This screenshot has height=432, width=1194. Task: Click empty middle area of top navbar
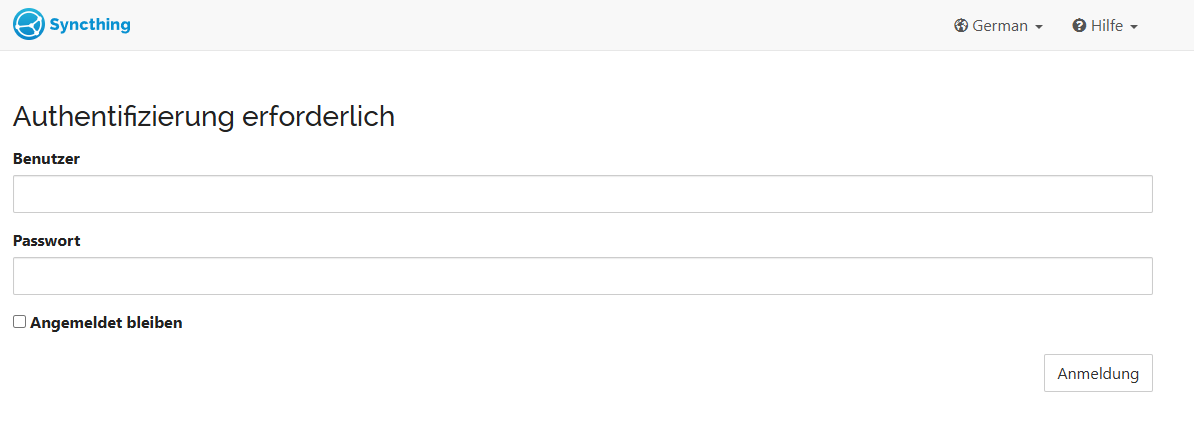(x=540, y=25)
